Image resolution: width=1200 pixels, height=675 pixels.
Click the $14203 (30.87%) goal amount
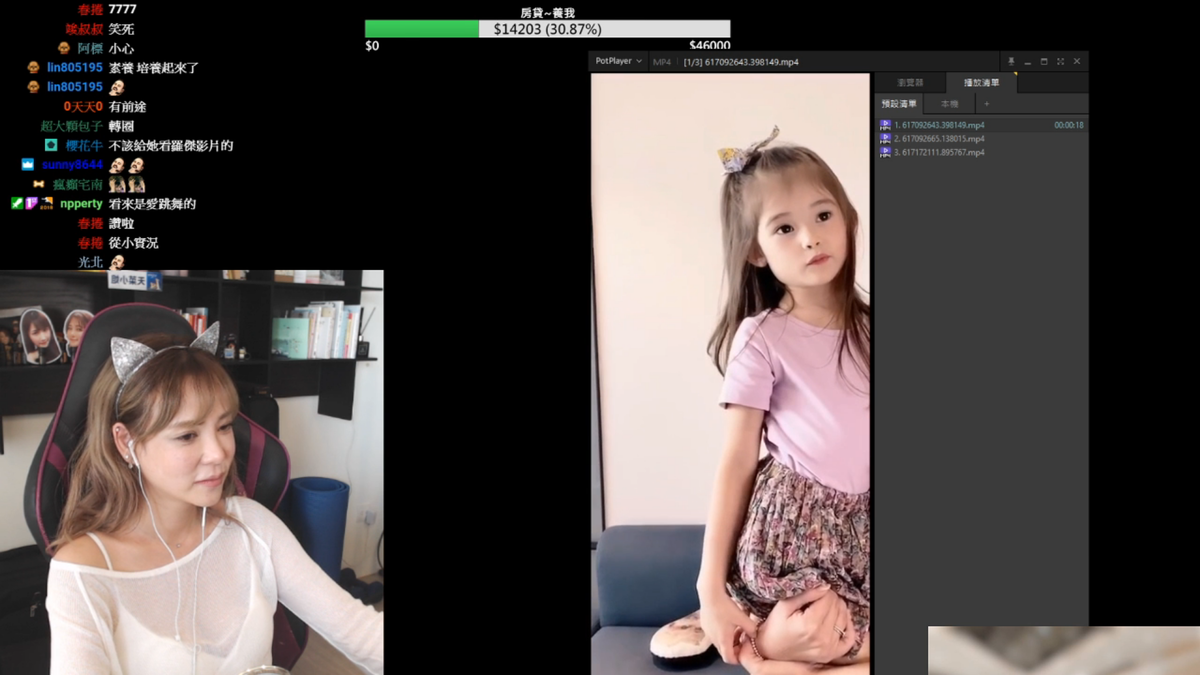coord(546,29)
